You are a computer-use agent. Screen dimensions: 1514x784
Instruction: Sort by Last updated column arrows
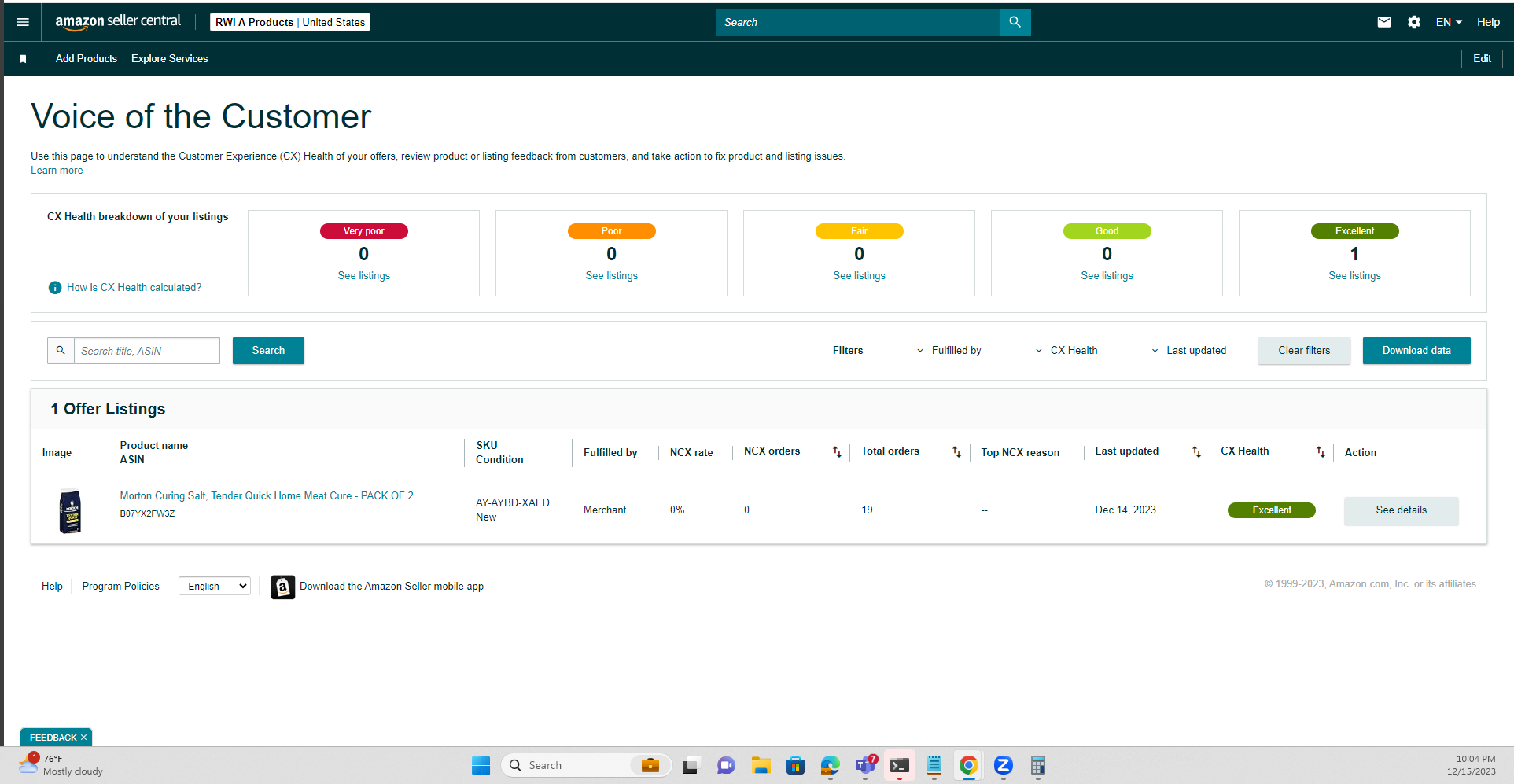pos(1196,451)
